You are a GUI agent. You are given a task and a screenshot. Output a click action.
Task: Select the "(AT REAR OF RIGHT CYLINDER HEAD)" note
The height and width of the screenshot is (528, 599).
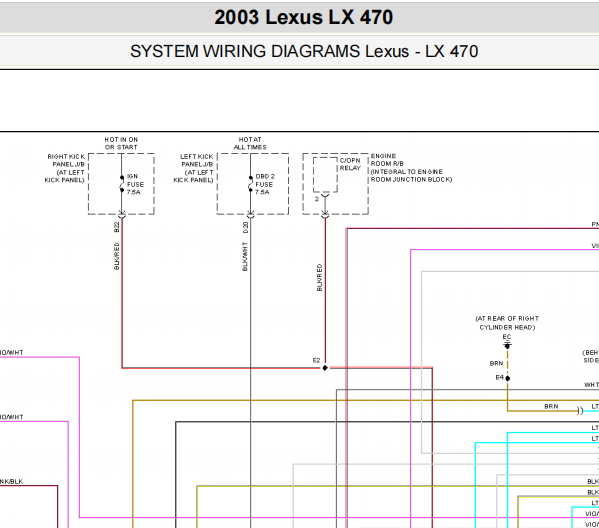click(507, 323)
